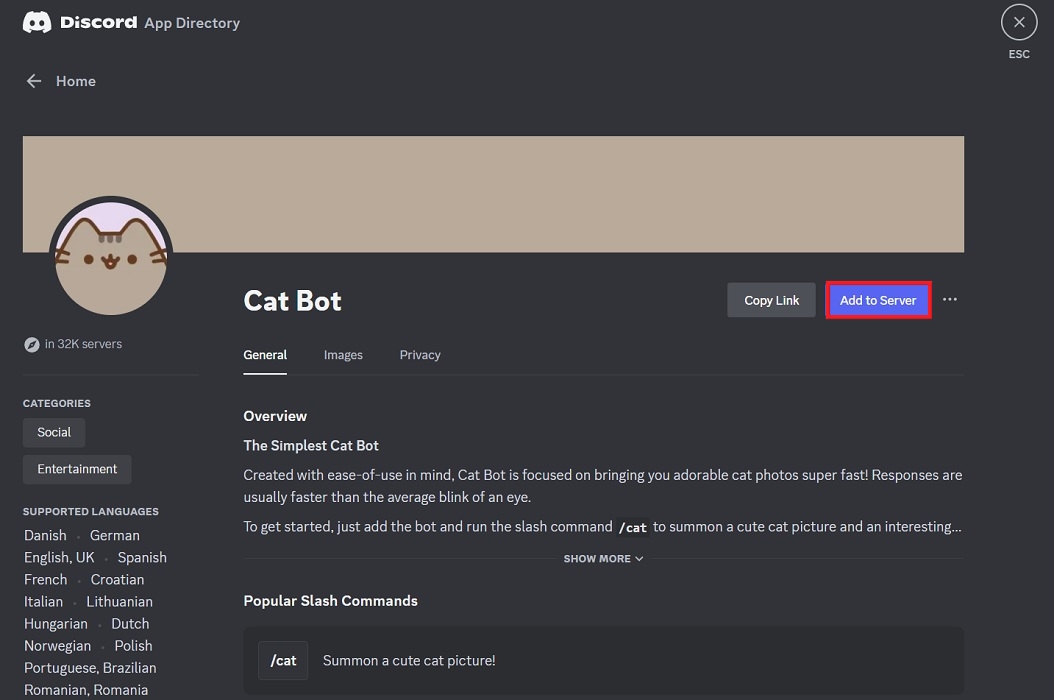Screen dimensions: 1054x700
Task: Click the /cat slash command badge
Action: click(283, 660)
